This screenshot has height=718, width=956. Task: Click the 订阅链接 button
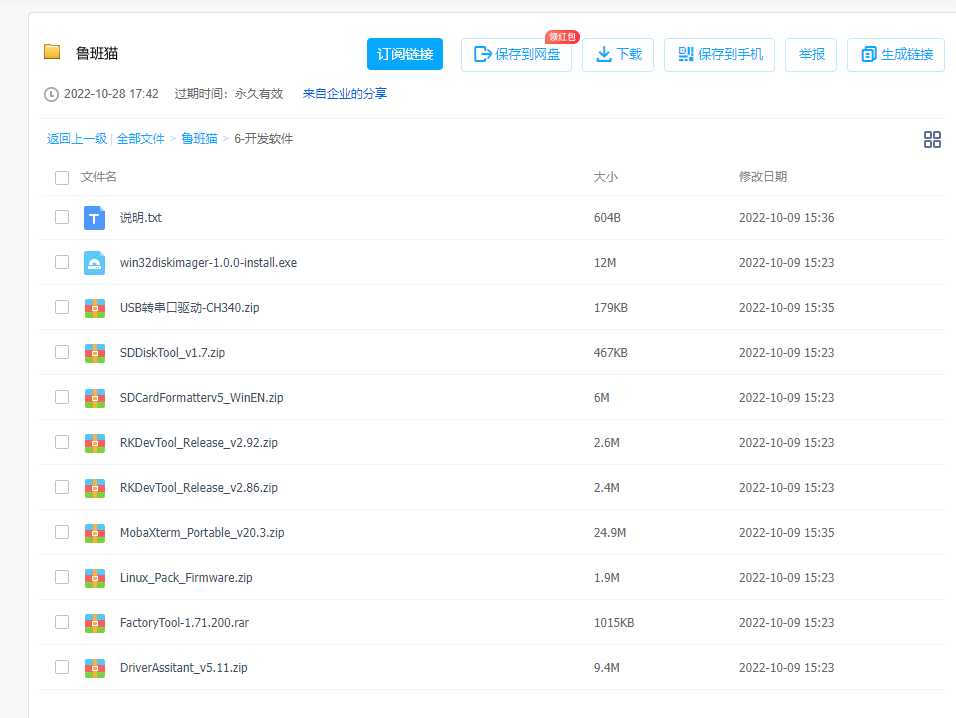click(405, 54)
